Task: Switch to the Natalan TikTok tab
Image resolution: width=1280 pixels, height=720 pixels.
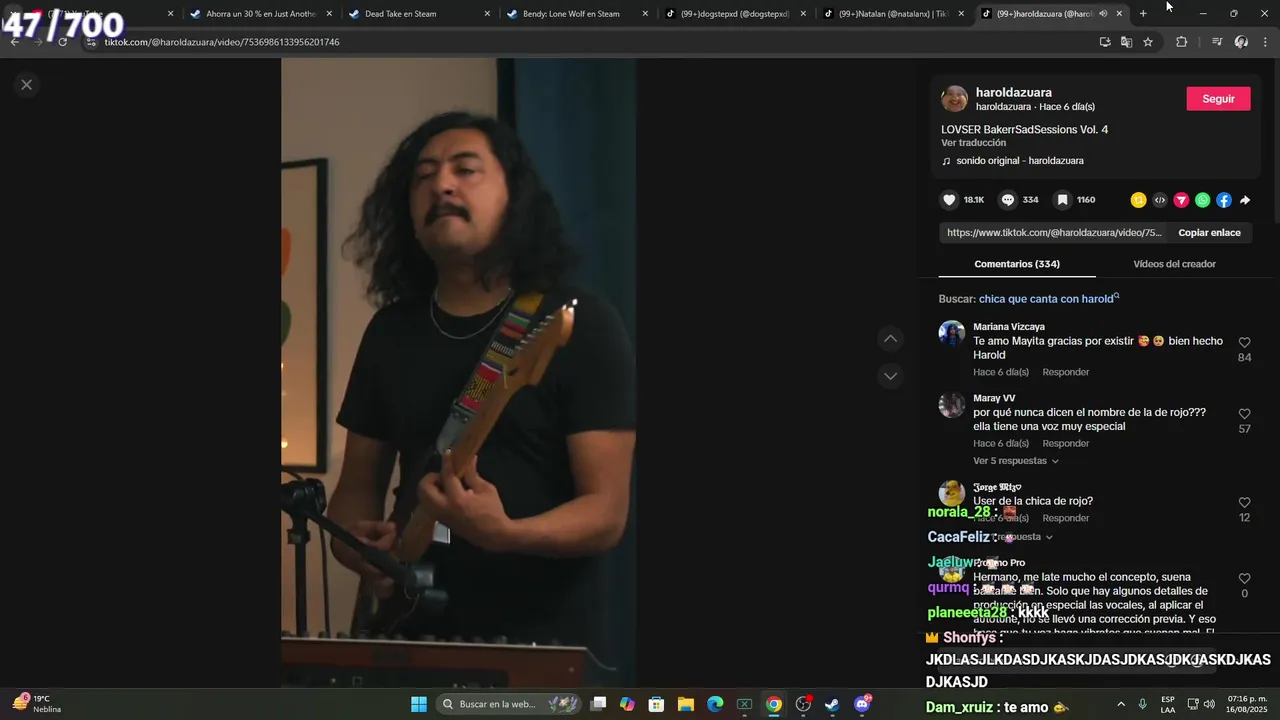Action: [893, 14]
